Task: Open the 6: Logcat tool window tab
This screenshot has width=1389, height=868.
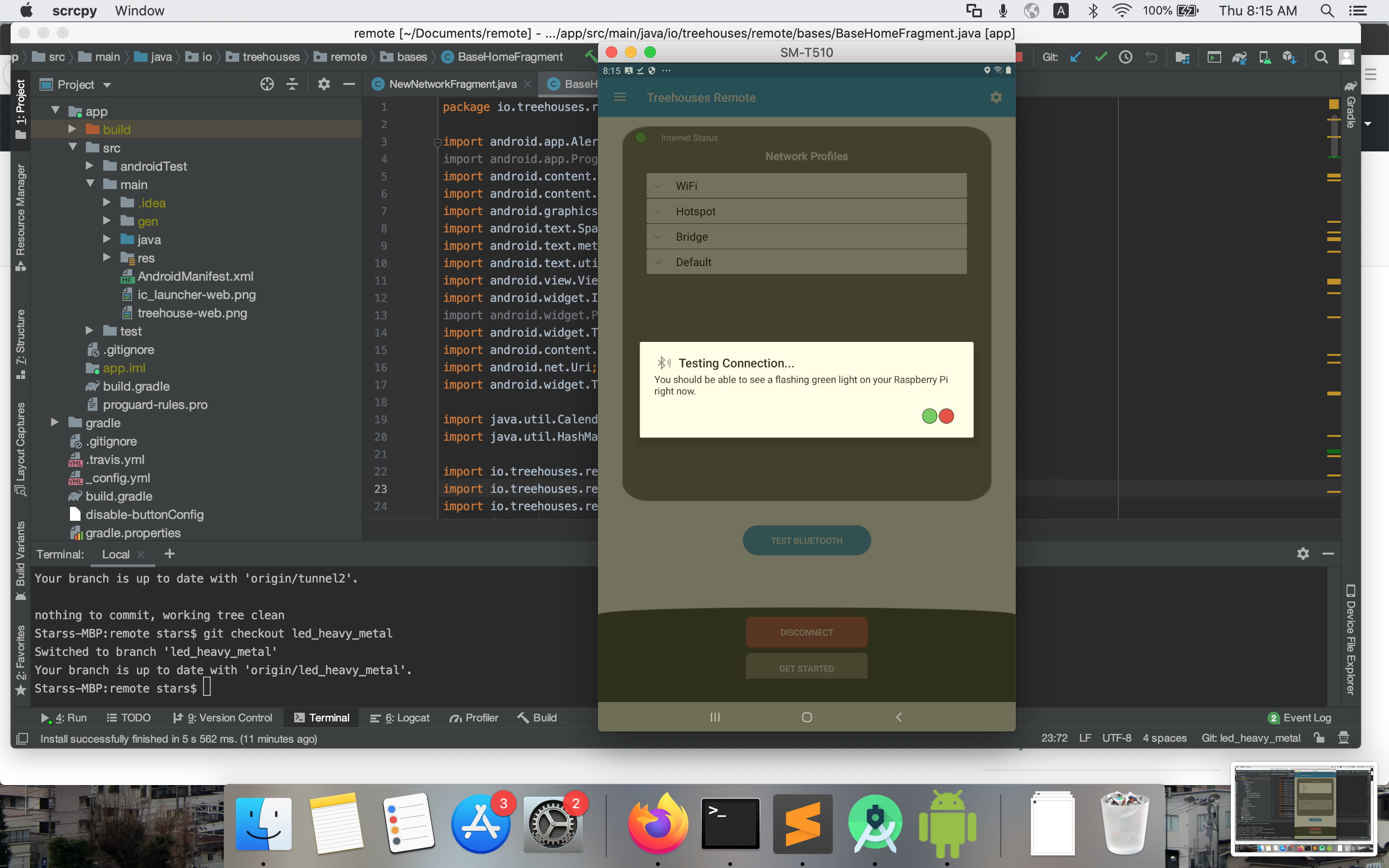Action: click(x=401, y=718)
